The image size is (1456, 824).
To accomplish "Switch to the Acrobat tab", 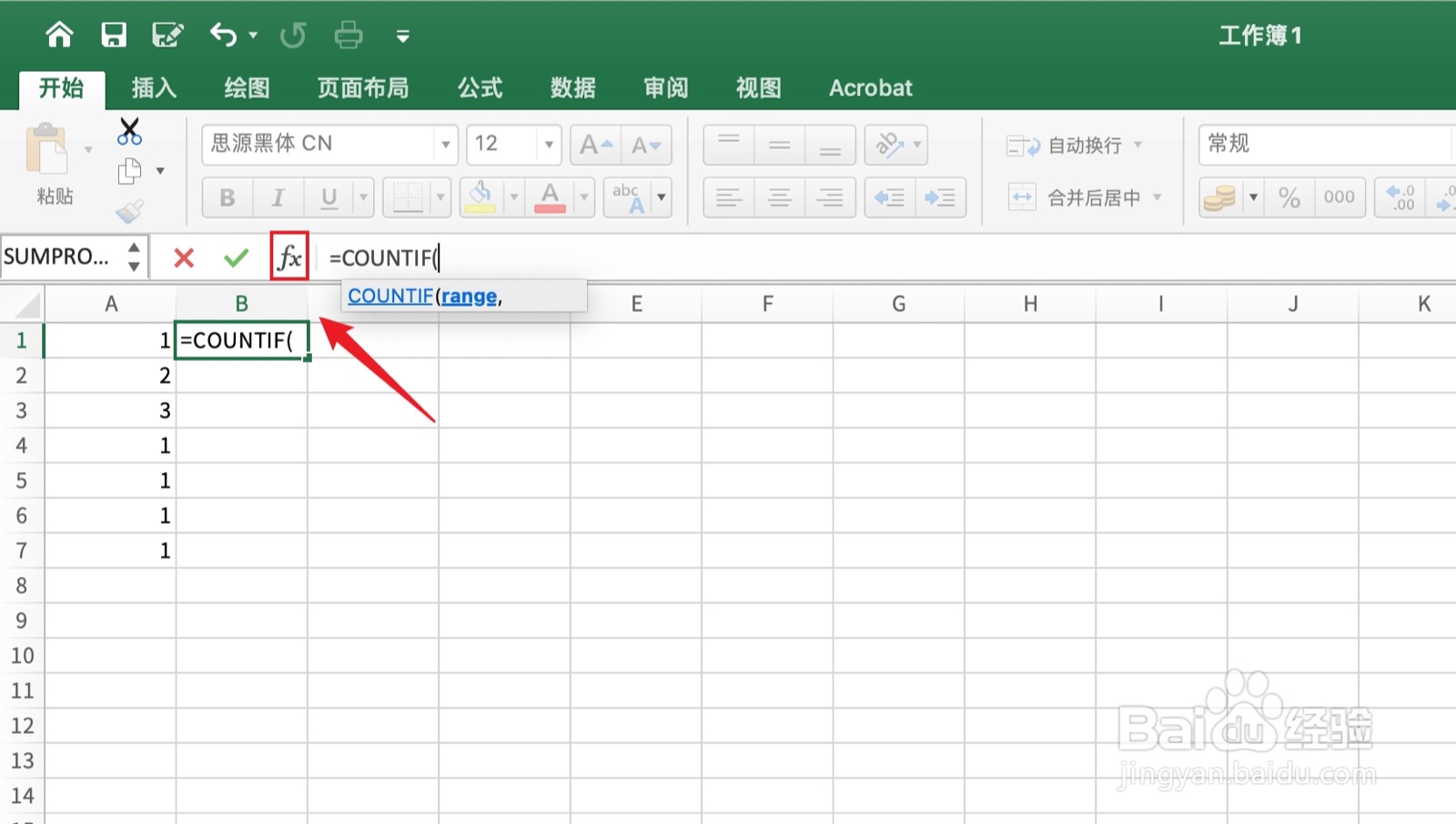I will (x=870, y=88).
